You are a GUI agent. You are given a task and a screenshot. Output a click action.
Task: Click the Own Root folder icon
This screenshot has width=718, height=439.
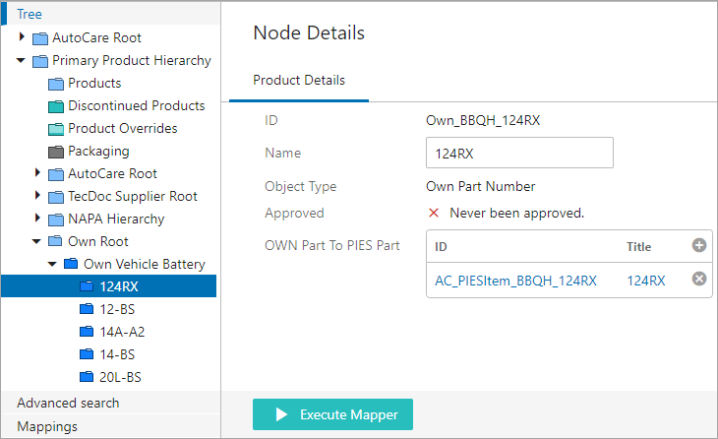[55, 240]
